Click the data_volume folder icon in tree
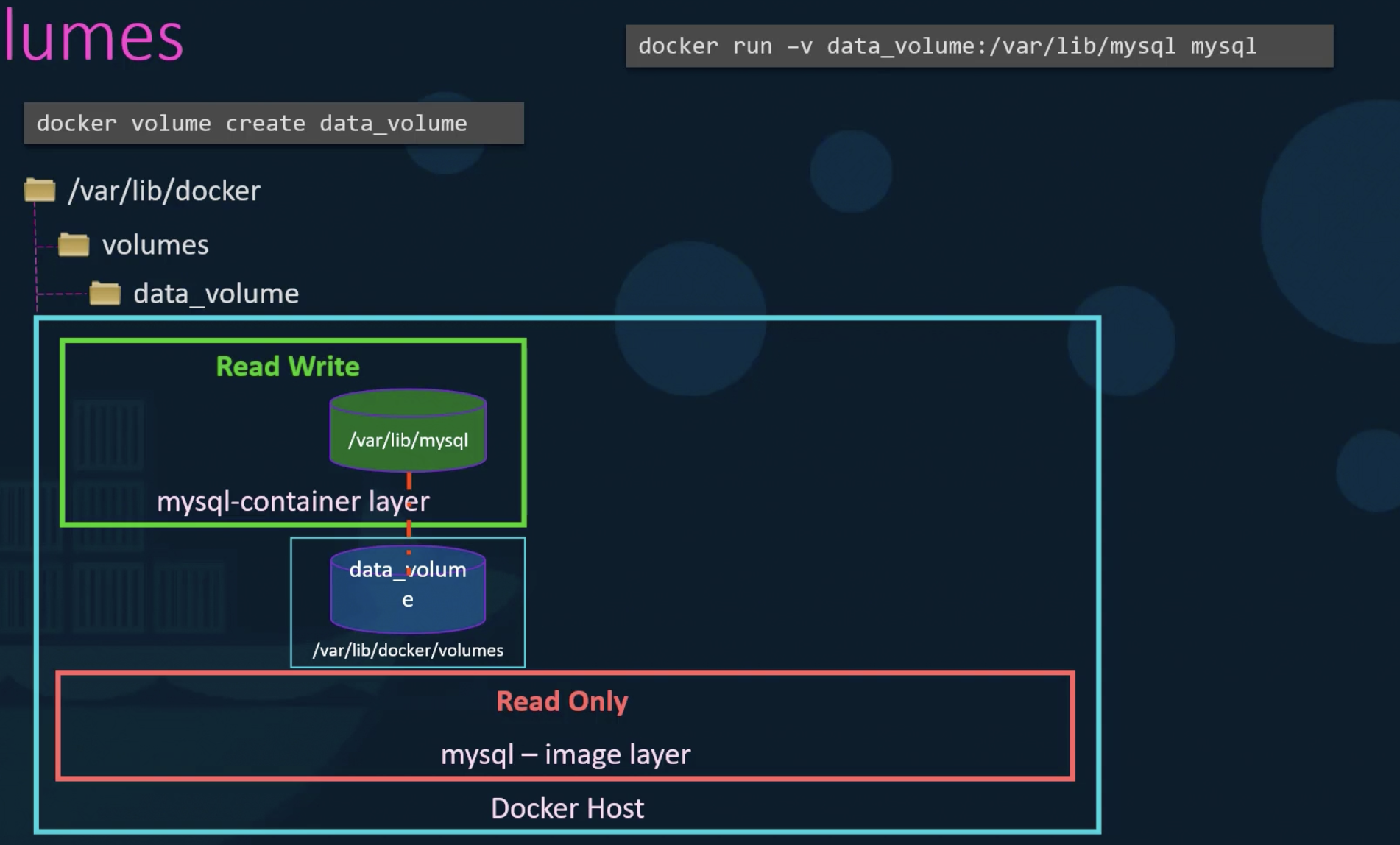Image resolution: width=1400 pixels, height=845 pixels. click(105, 294)
